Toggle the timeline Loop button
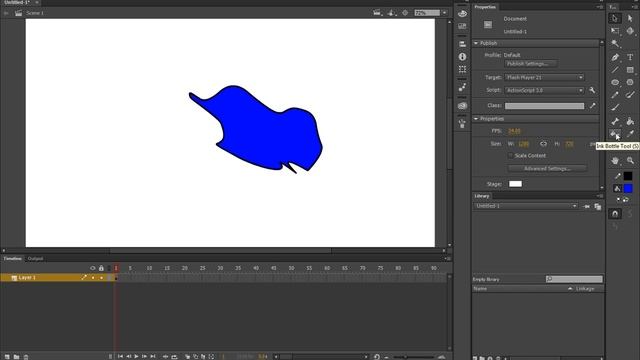The image size is (640, 360). [174, 357]
